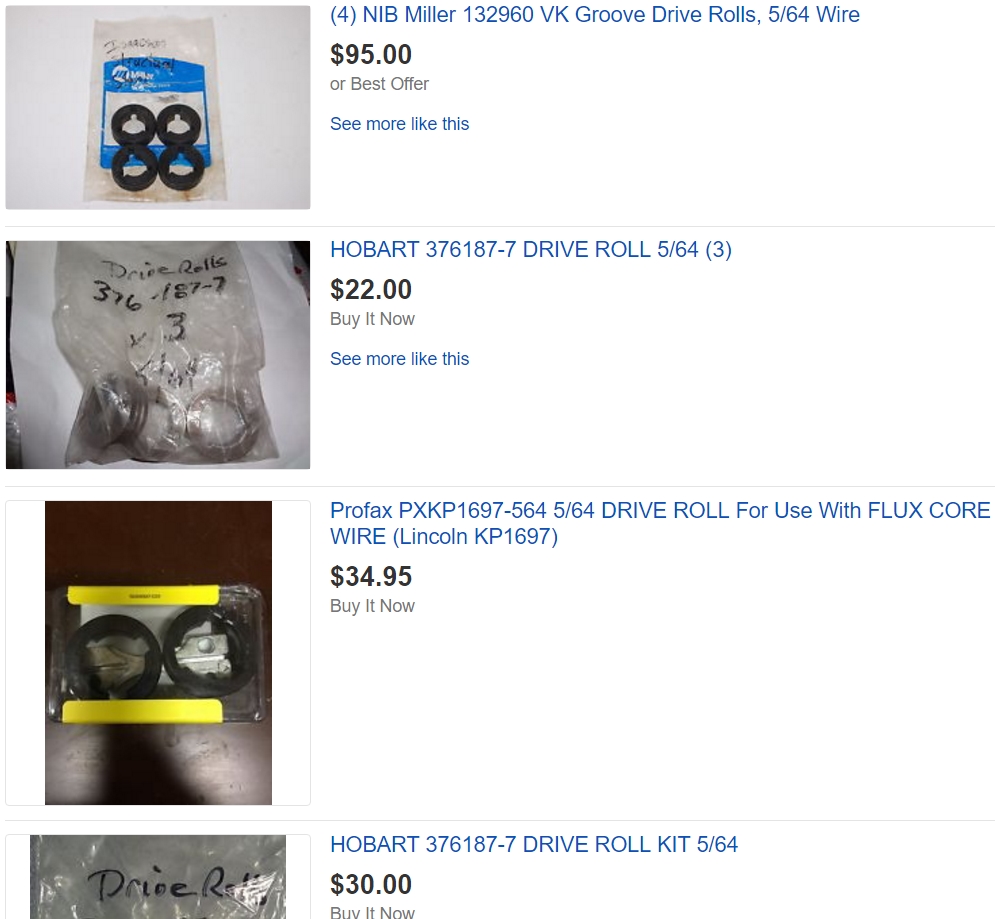Click the $30.00 price

click(x=371, y=885)
